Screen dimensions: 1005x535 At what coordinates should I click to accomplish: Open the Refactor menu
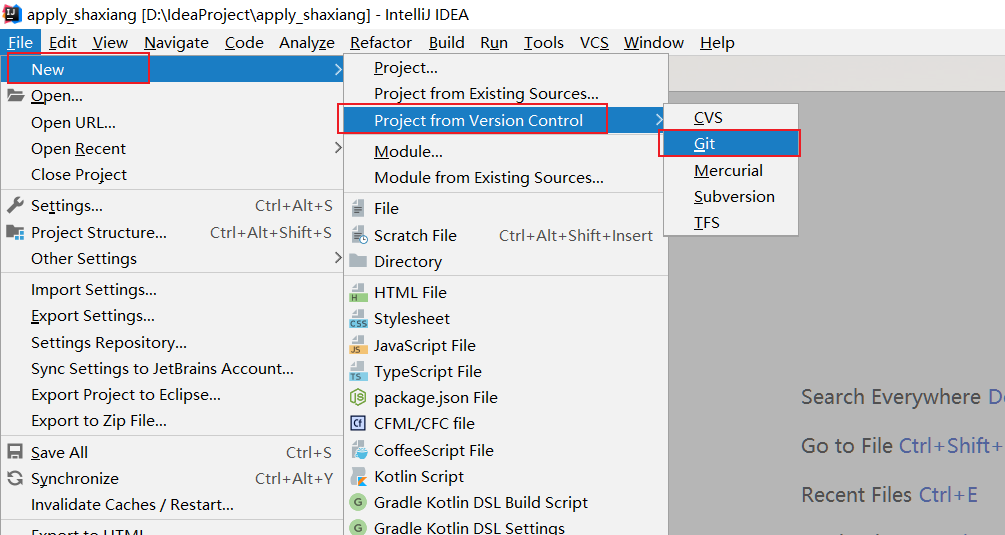pyautogui.click(x=381, y=42)
